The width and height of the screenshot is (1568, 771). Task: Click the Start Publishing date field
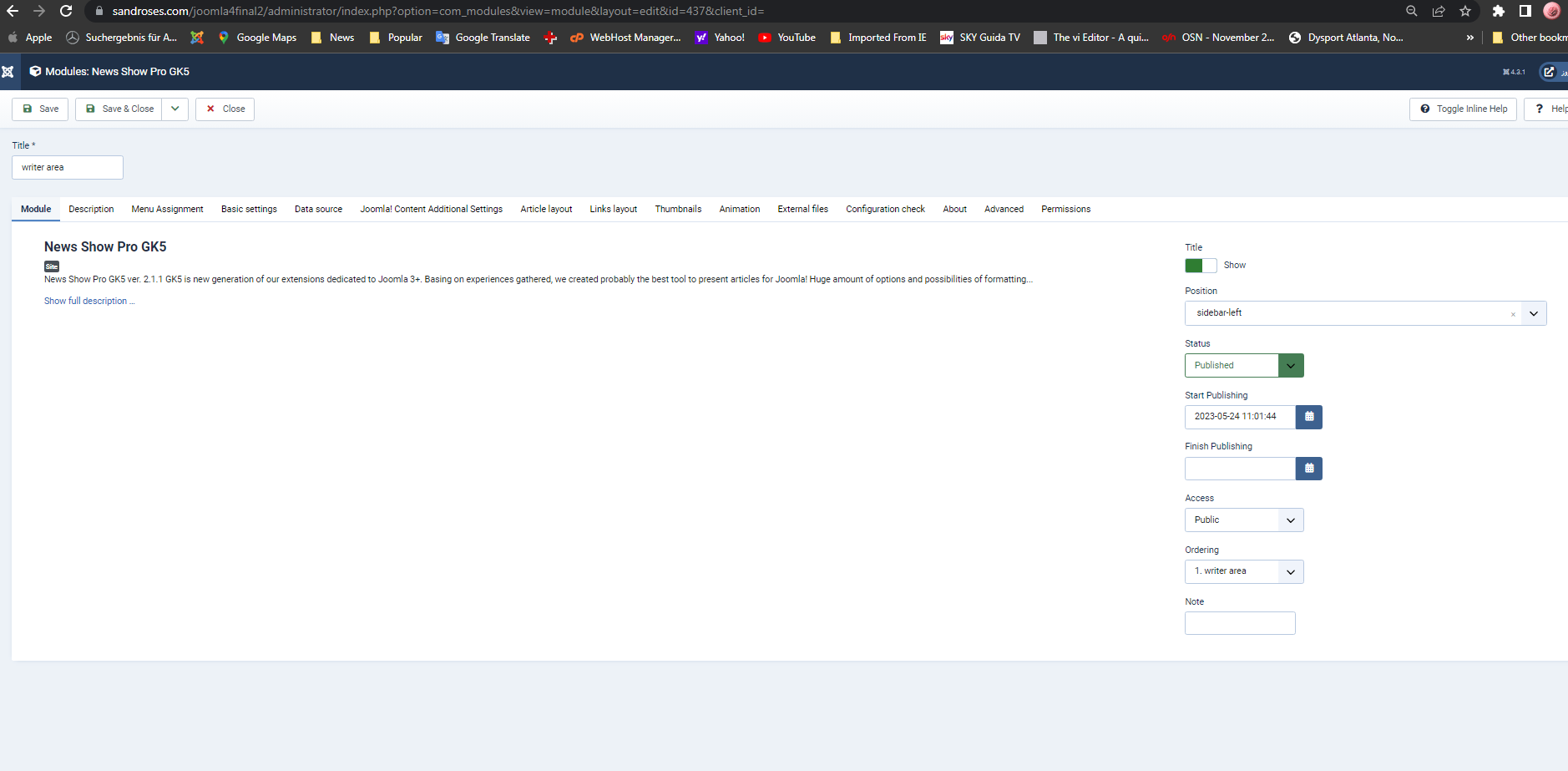1240,417
